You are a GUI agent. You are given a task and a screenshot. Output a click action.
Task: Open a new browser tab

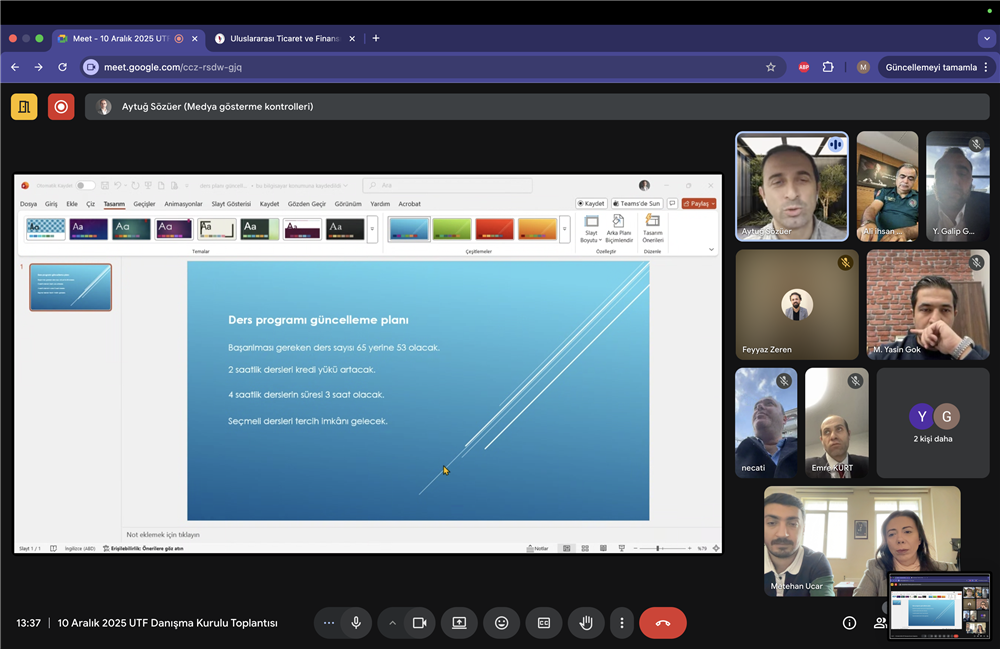pyautogui.click(x=376, y=38)
